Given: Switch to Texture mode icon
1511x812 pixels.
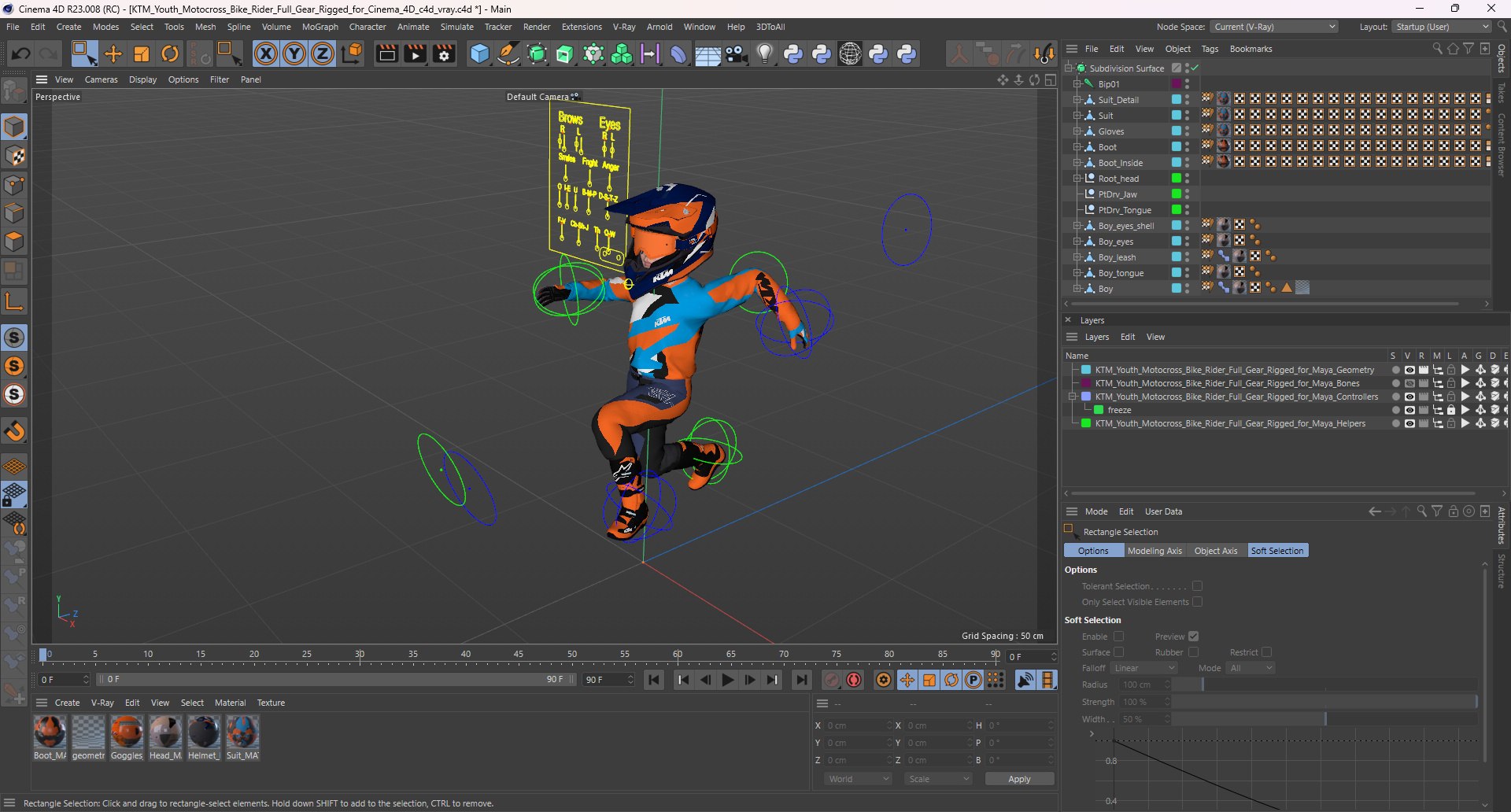Looking at the screenshot, I should click(x=15, y=156).
